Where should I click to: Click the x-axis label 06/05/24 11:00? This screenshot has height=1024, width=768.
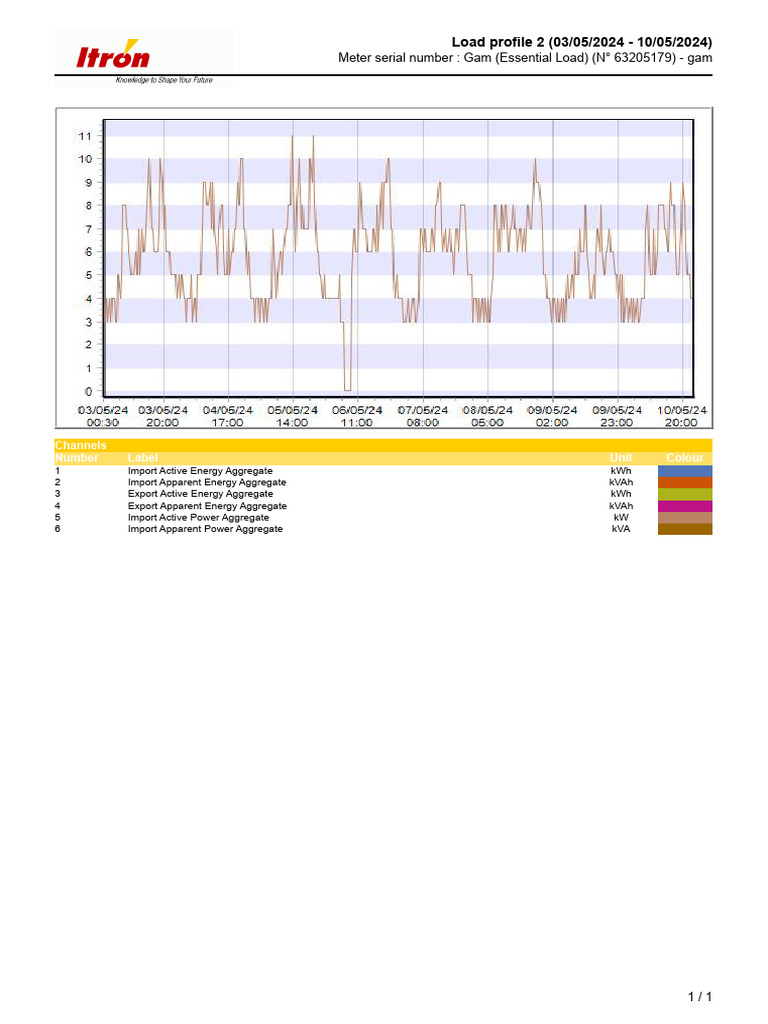point(357,416)
